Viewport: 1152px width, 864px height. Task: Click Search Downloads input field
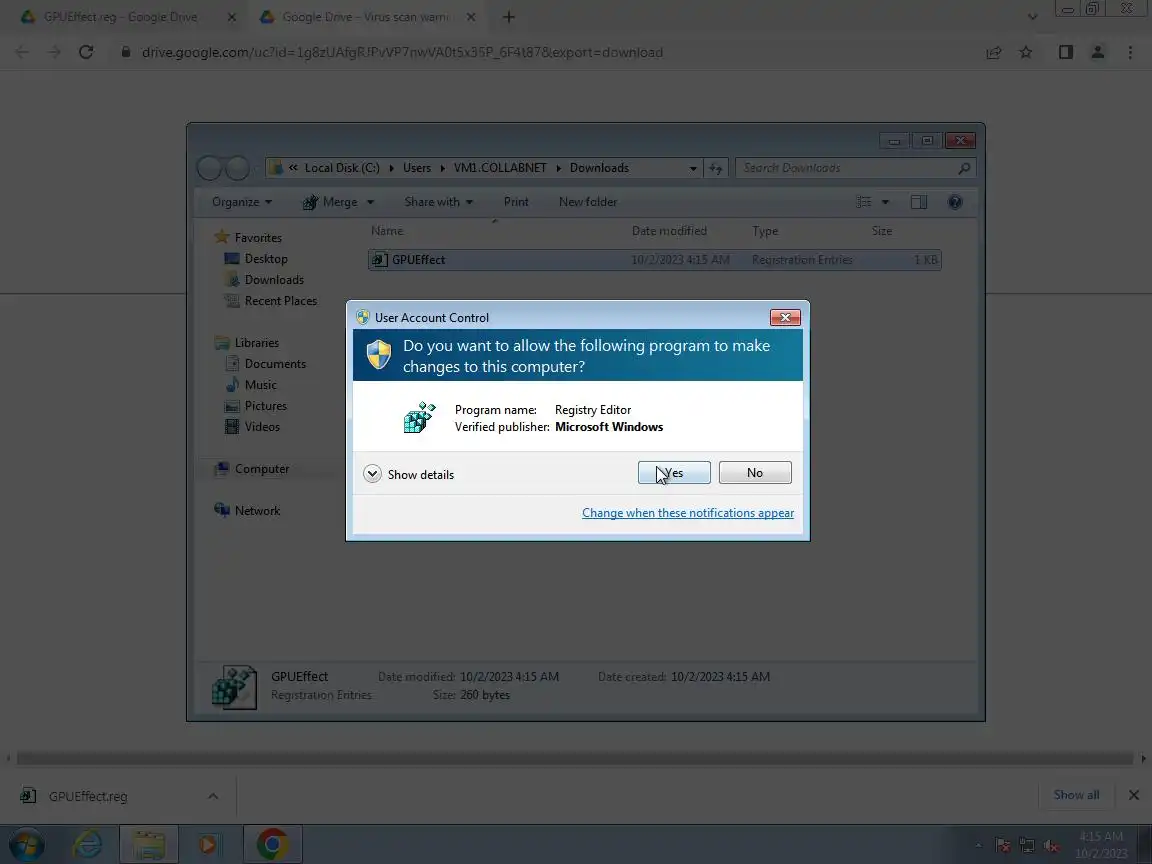pos(856,168)
